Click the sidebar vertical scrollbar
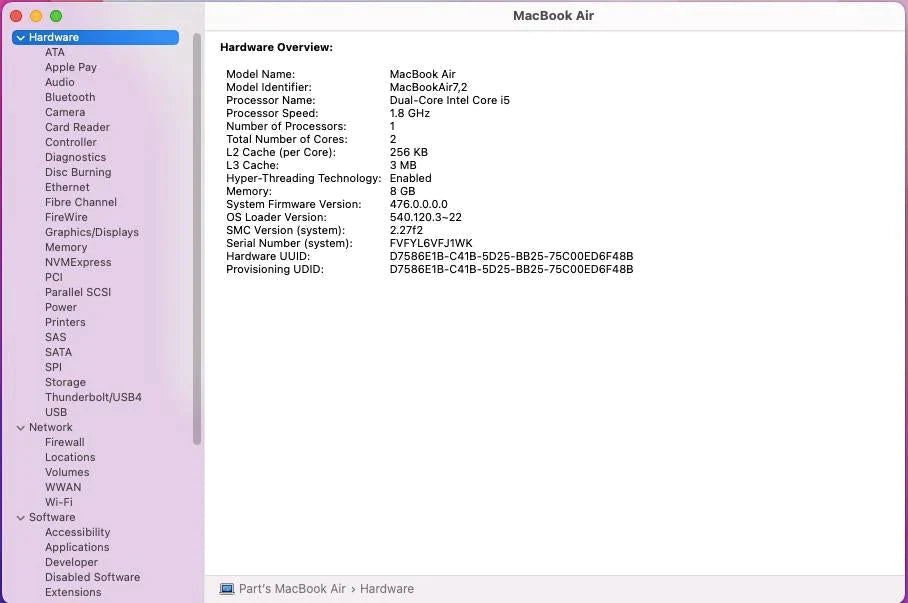Image resolution: width=908 pixels, height=603 pixels. (197, 240)
